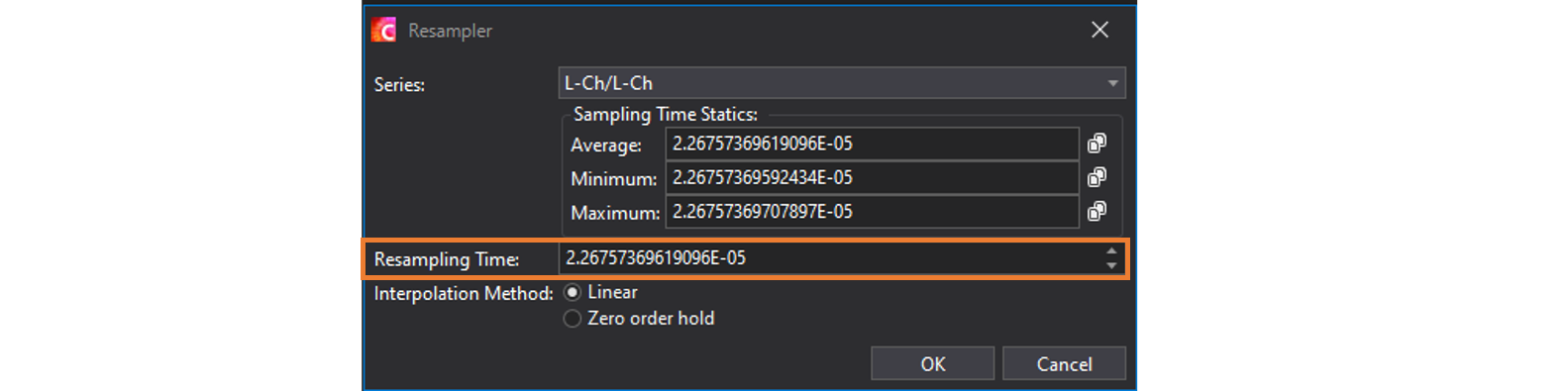This screenshot has width=1568, height=391.
Task: Copy the Average sampling time value
Action: tap(1097, 144)
